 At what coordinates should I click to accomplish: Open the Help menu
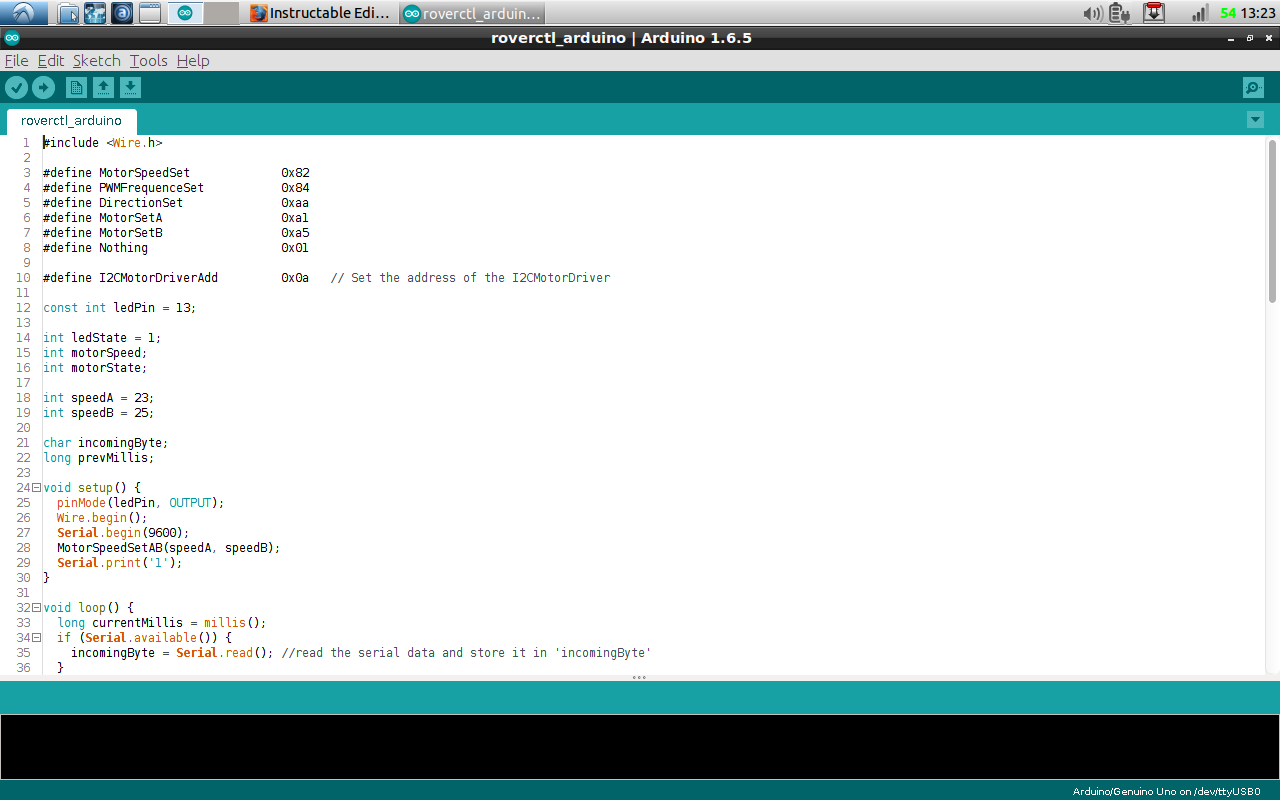click(193, 61)
